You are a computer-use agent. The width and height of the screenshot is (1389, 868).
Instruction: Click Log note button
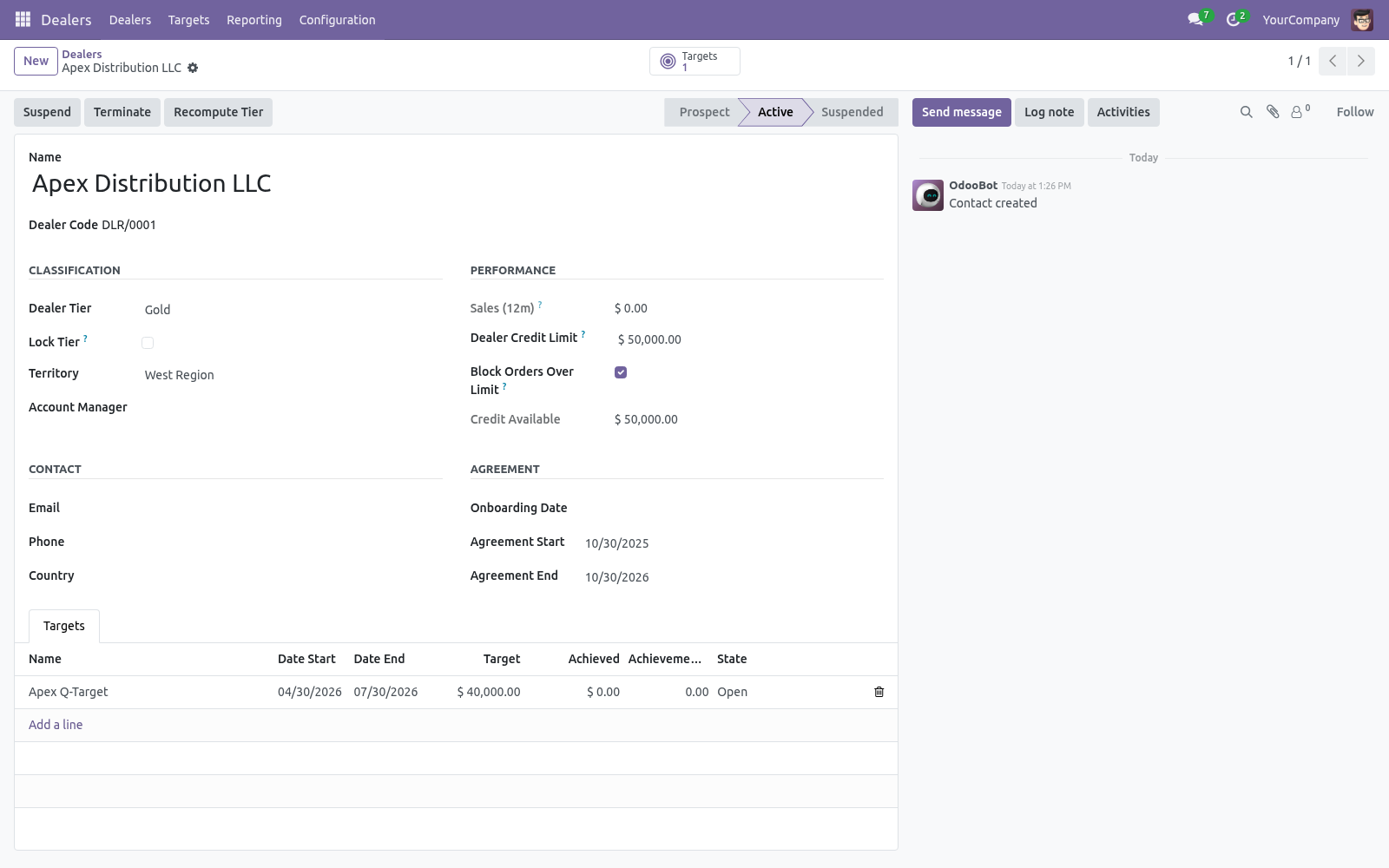tap(1049, 112)
